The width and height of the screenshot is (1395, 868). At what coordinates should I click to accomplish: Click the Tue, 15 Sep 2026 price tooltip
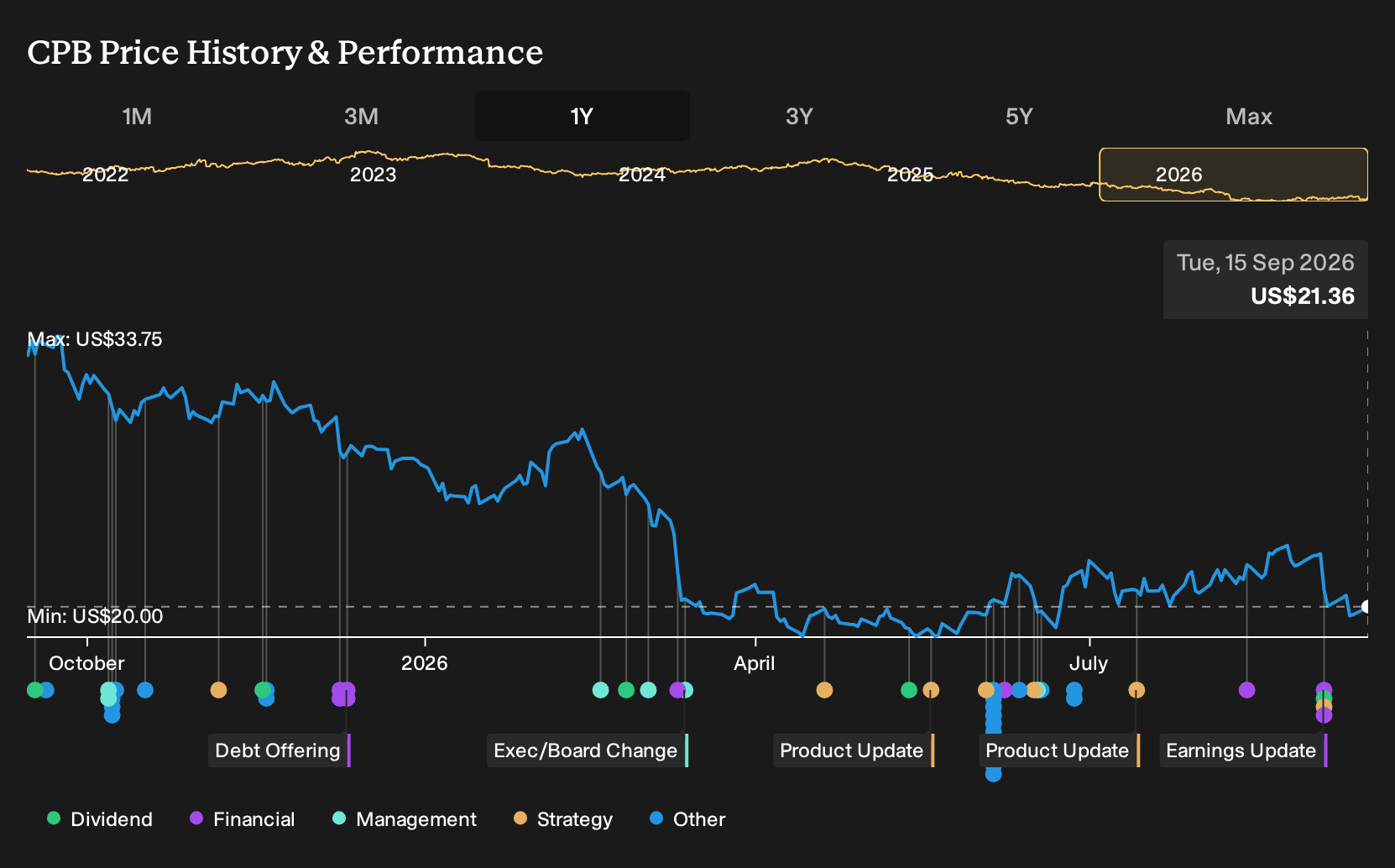click(1266, 280)
